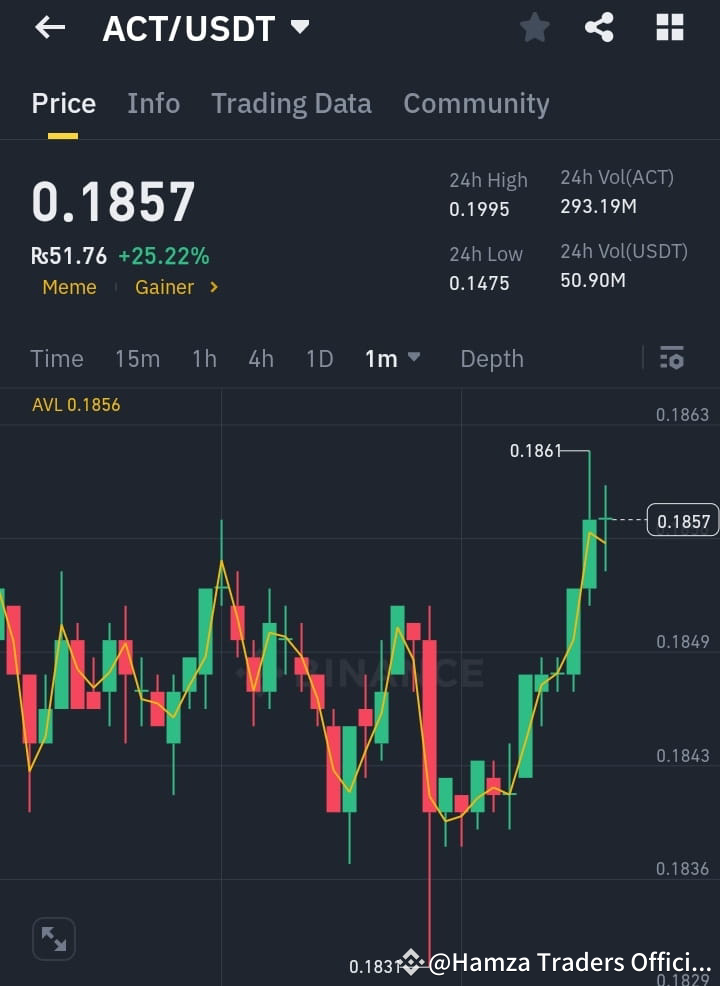
Task: Select the Info tab
Action: tap(153, 103)
